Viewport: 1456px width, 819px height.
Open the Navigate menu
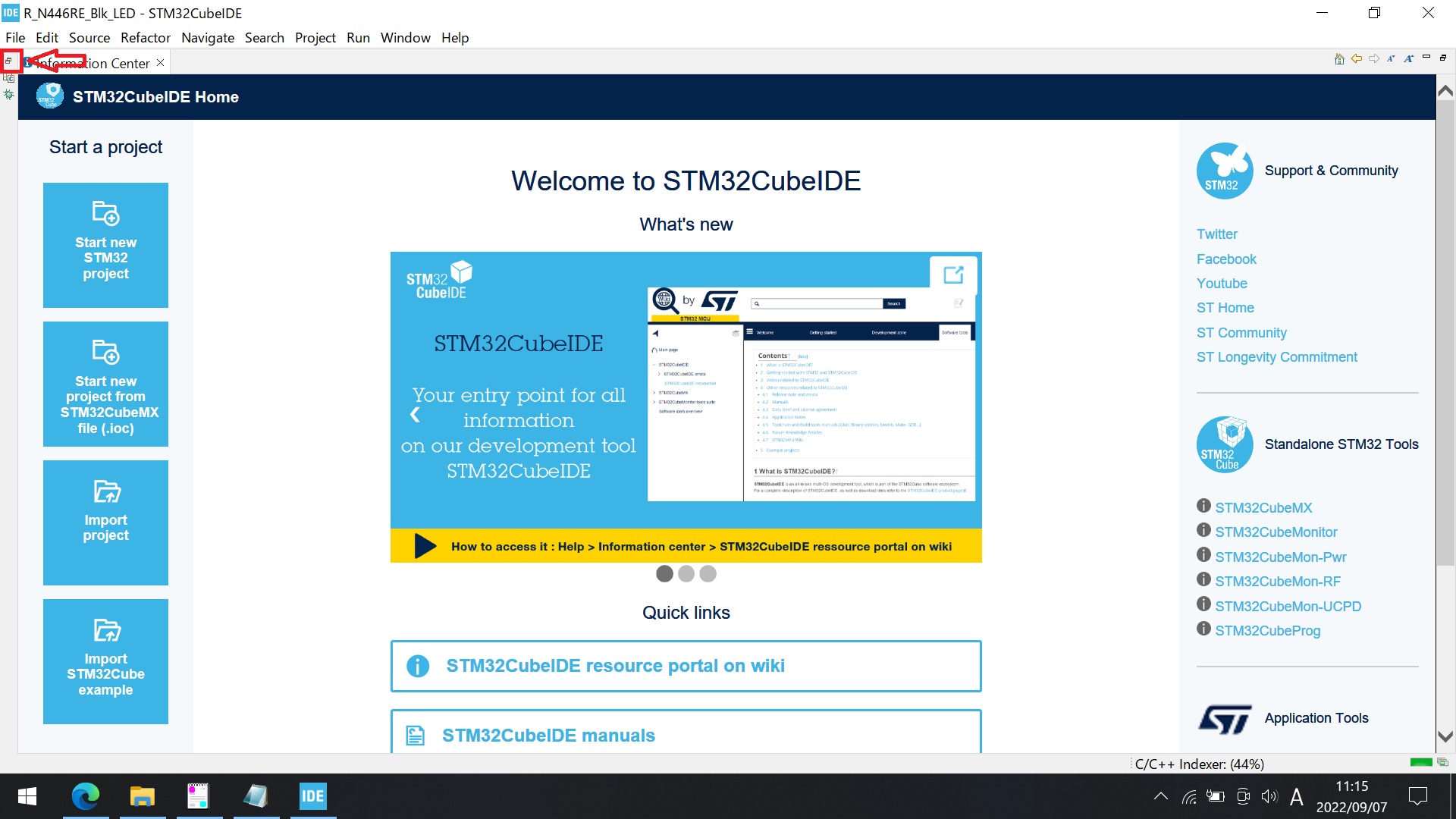tap(208, 38)
